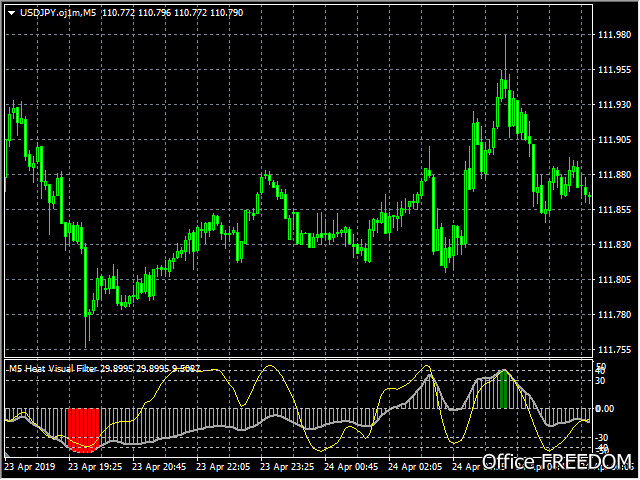Click the 111.905 price scale label
The height and width of the screenshot is (480, 640).
(614, 140)
